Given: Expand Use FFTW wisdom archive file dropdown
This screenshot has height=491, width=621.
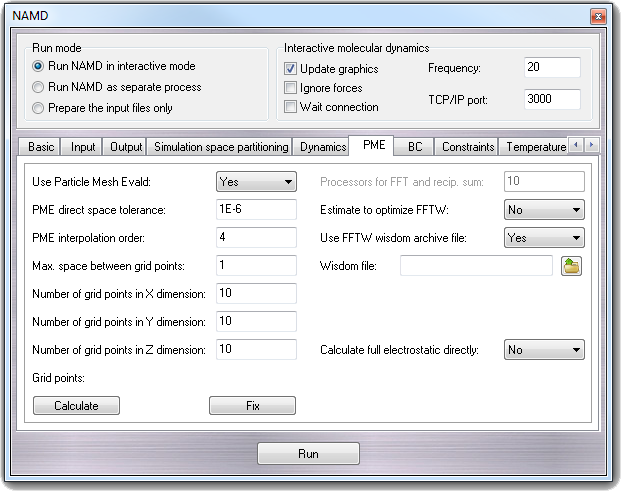Looking at the screenshot, I should [x=545, y=238].
